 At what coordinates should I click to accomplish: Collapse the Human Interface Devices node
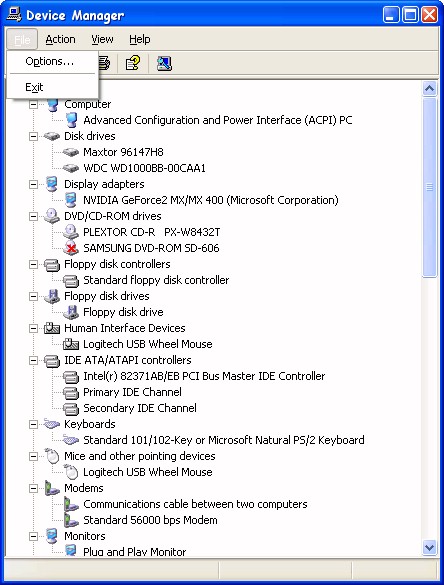click(x=34, y=328)
